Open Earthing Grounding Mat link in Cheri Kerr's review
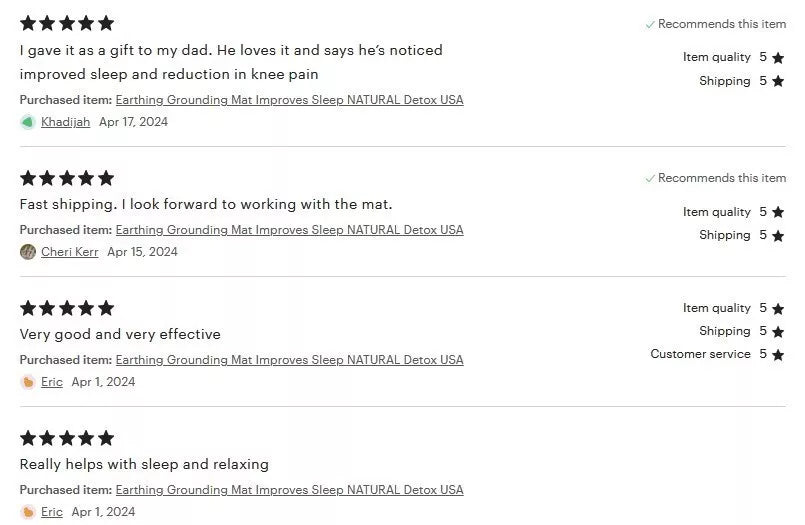Image resolution: width=805 pixels, height=525 pixels. pyautogui.click(x=290, y=230)
